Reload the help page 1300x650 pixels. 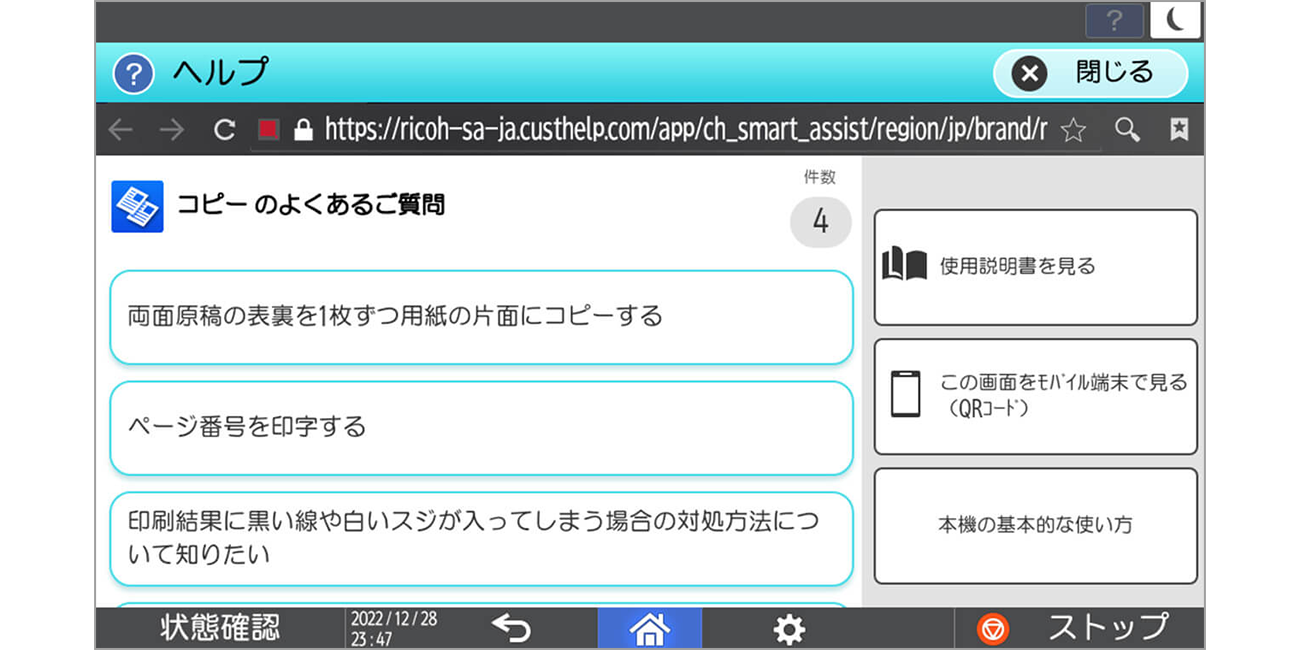coord(225,130)
